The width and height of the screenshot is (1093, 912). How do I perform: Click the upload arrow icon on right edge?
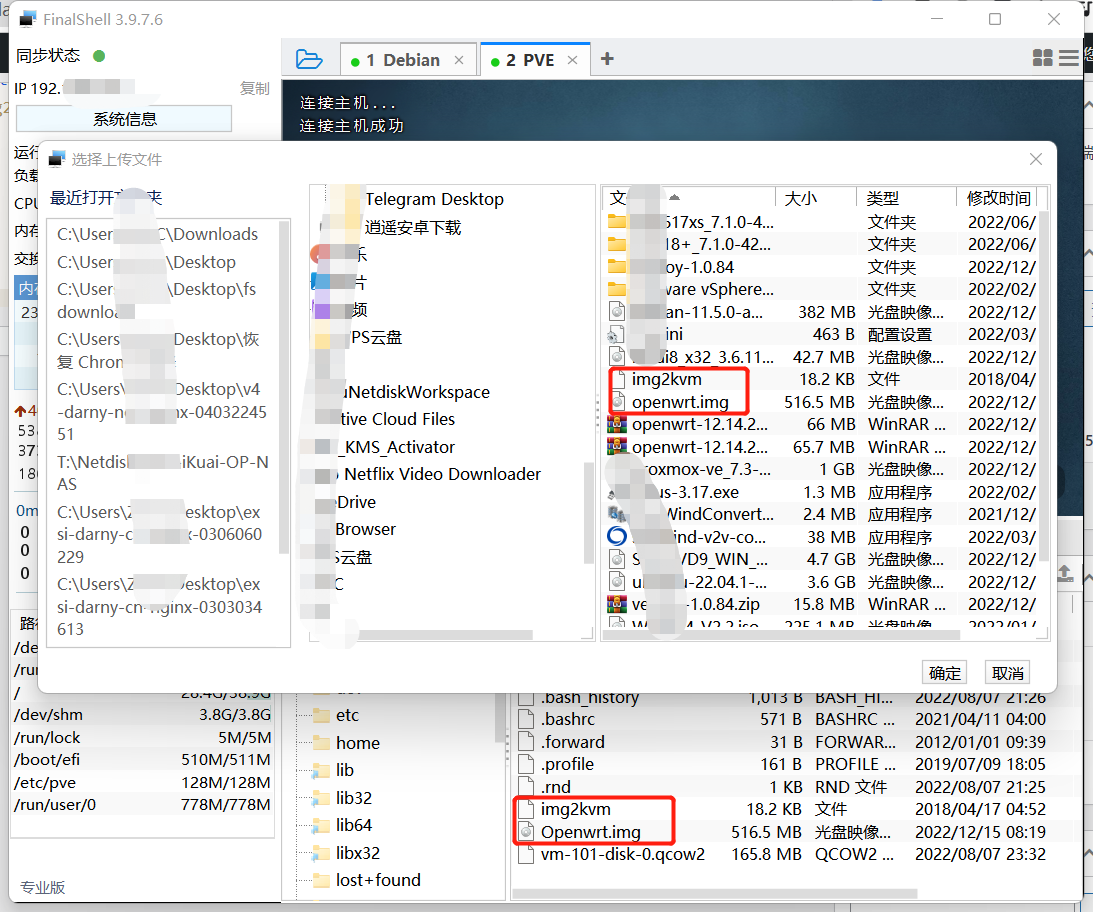[x=1065, y=572]
